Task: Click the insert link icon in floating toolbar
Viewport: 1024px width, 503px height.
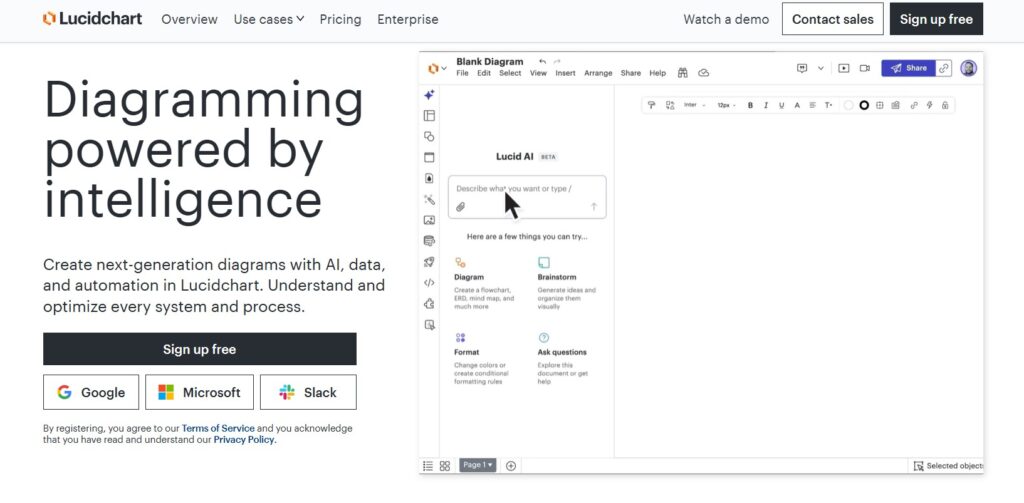Action: (x=914, y=105)
